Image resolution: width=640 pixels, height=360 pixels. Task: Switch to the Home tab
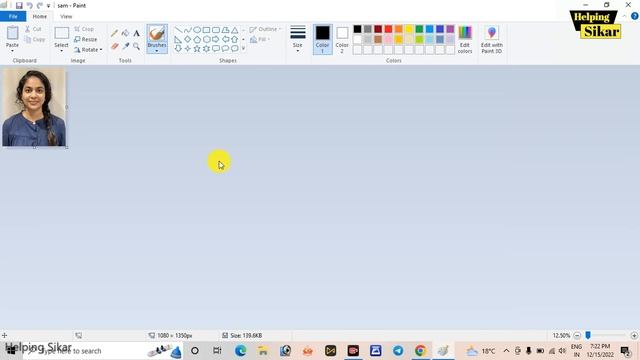(40, 16)
